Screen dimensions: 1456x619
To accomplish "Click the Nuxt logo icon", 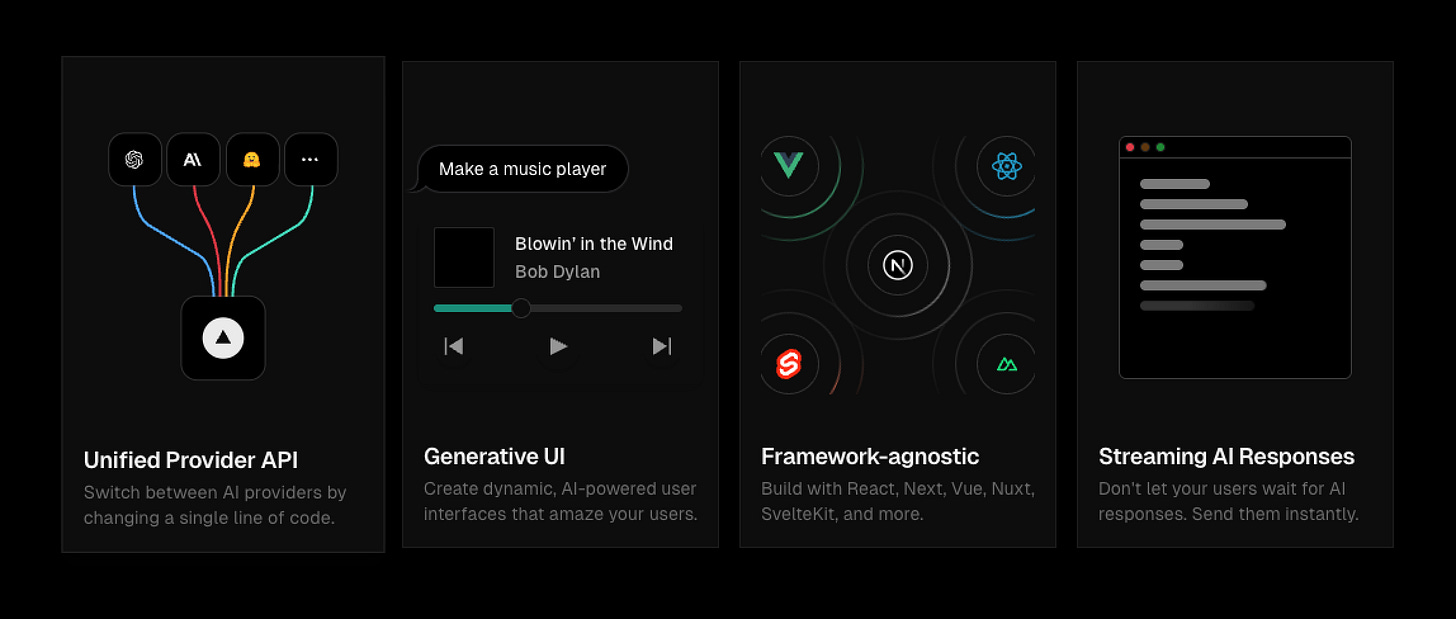I will coord(1006,364).
